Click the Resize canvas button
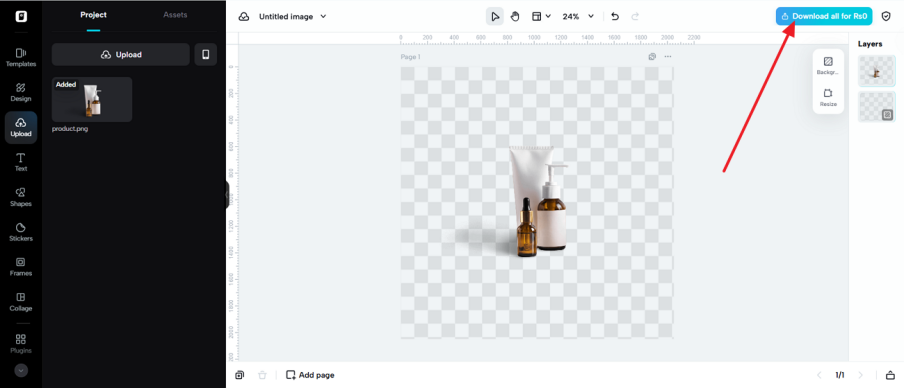This screenshot has width=904, height=388. pyautogui.click(x=828, y=98)
